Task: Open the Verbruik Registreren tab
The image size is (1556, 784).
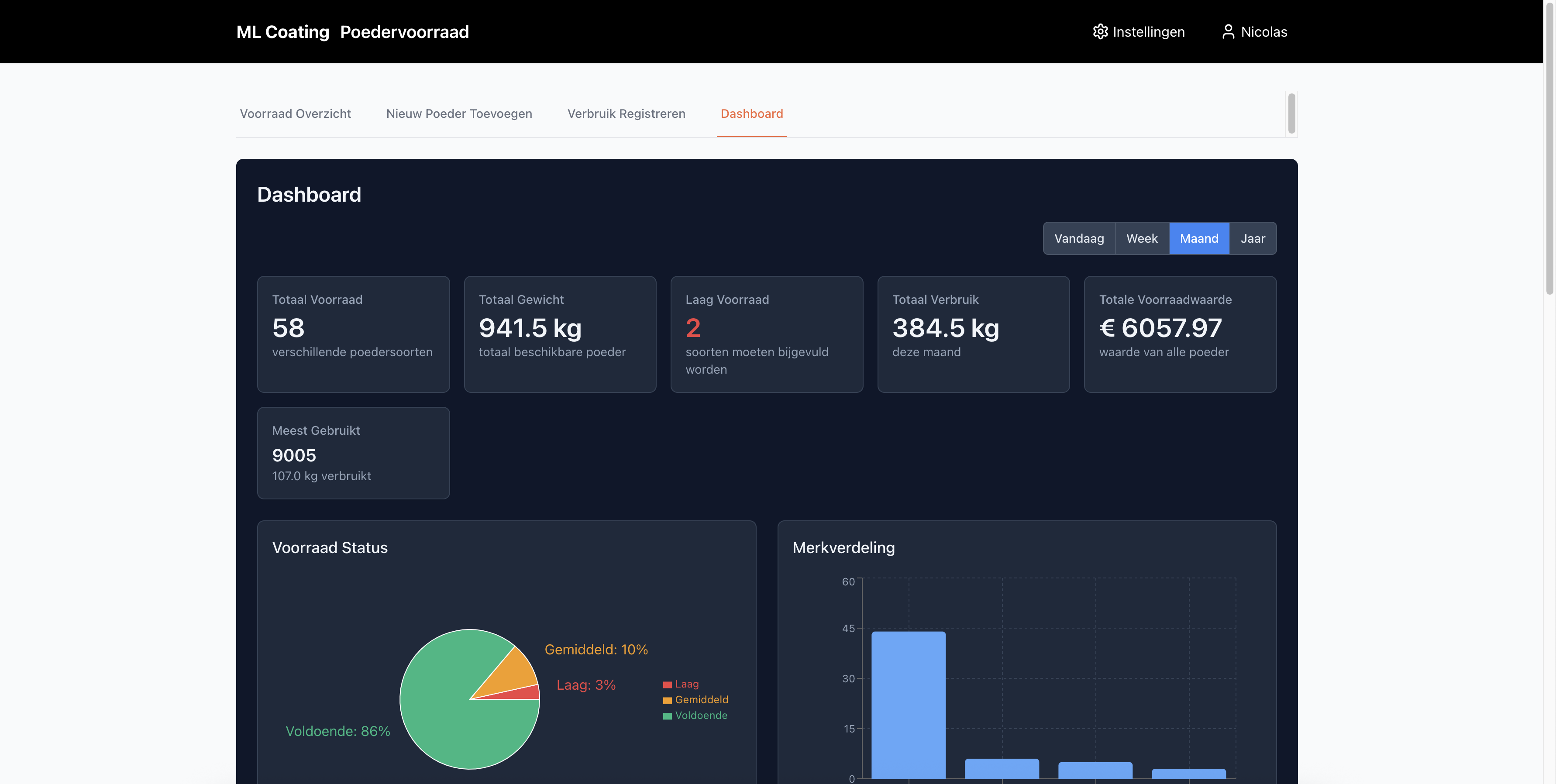Action: [x=627, y=113]
